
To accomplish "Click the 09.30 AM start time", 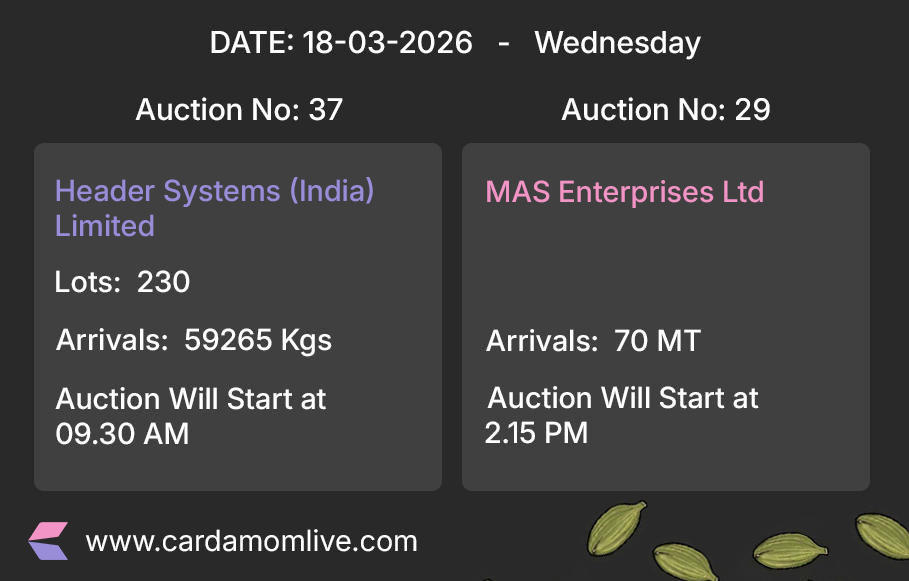I will [x=122, y=434].
